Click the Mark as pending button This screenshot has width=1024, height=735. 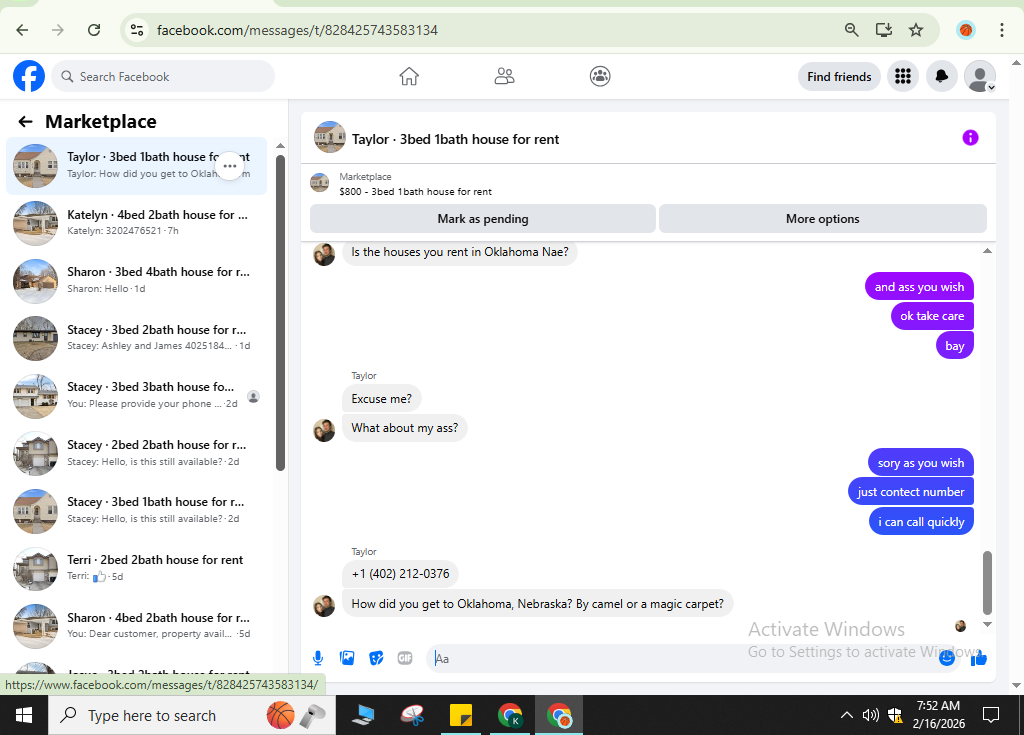coord(483,219)
